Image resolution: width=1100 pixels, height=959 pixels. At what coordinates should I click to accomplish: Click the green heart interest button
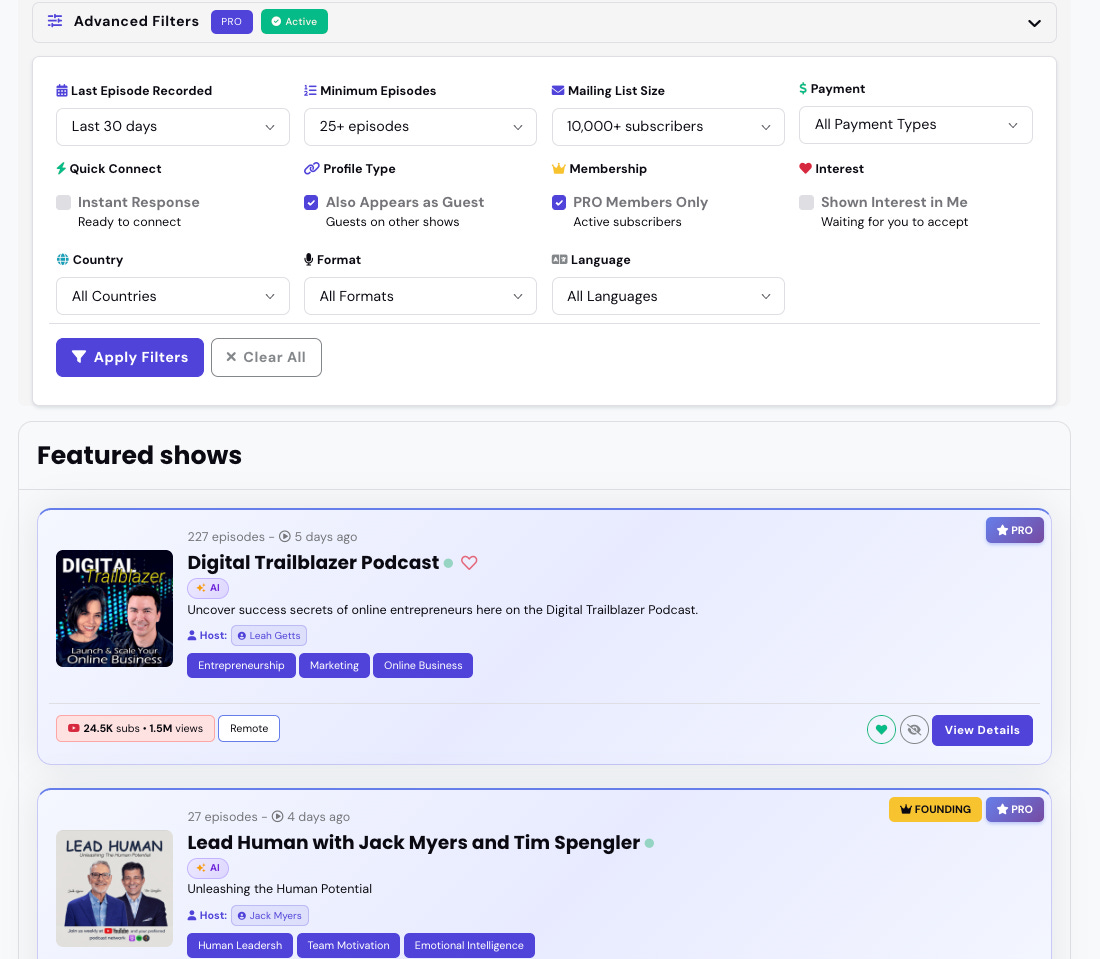[x=881, y=730]
